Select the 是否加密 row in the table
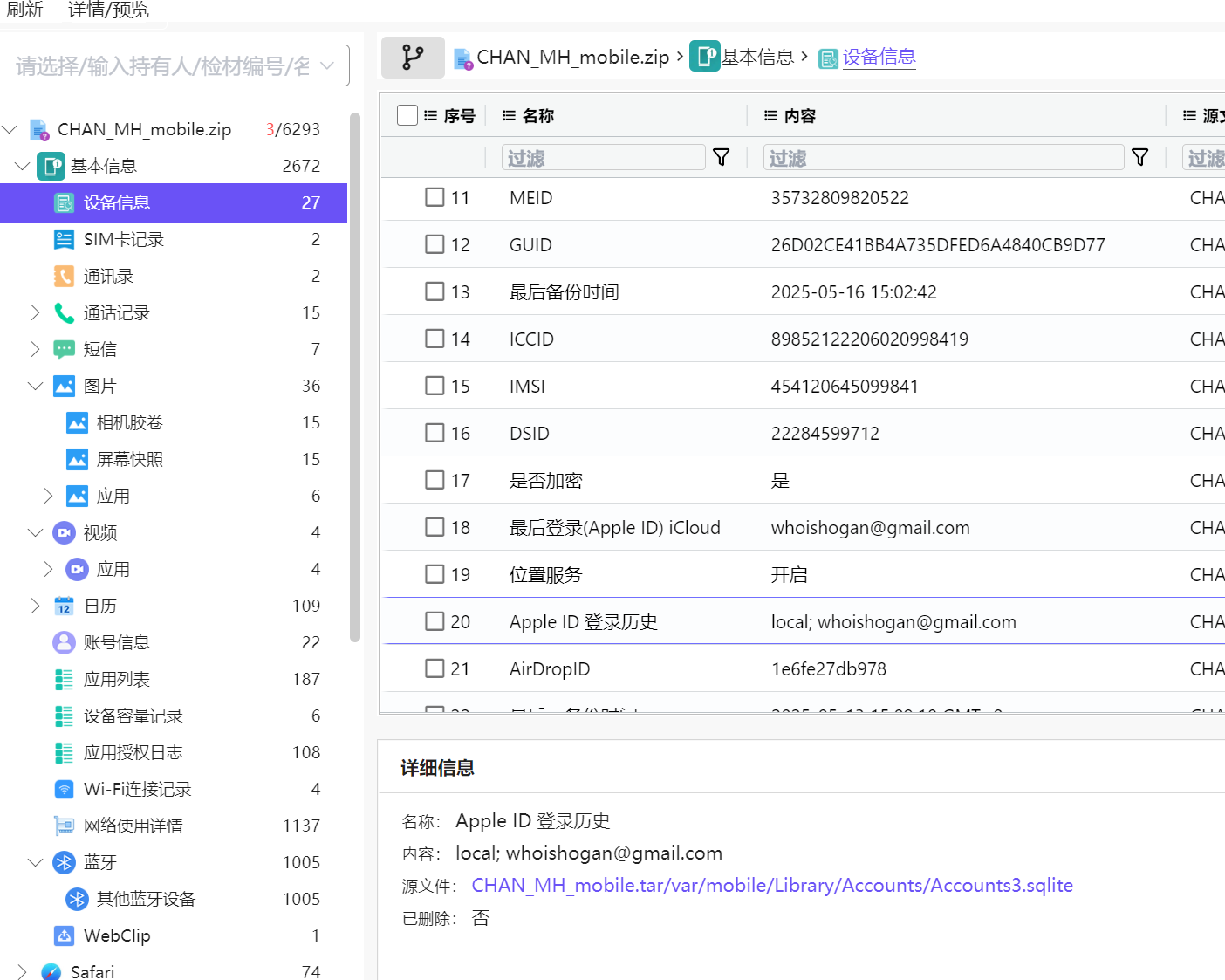The width and height of the screenshot is (1225, 980). pyautogui.click(x=804, y=480)
